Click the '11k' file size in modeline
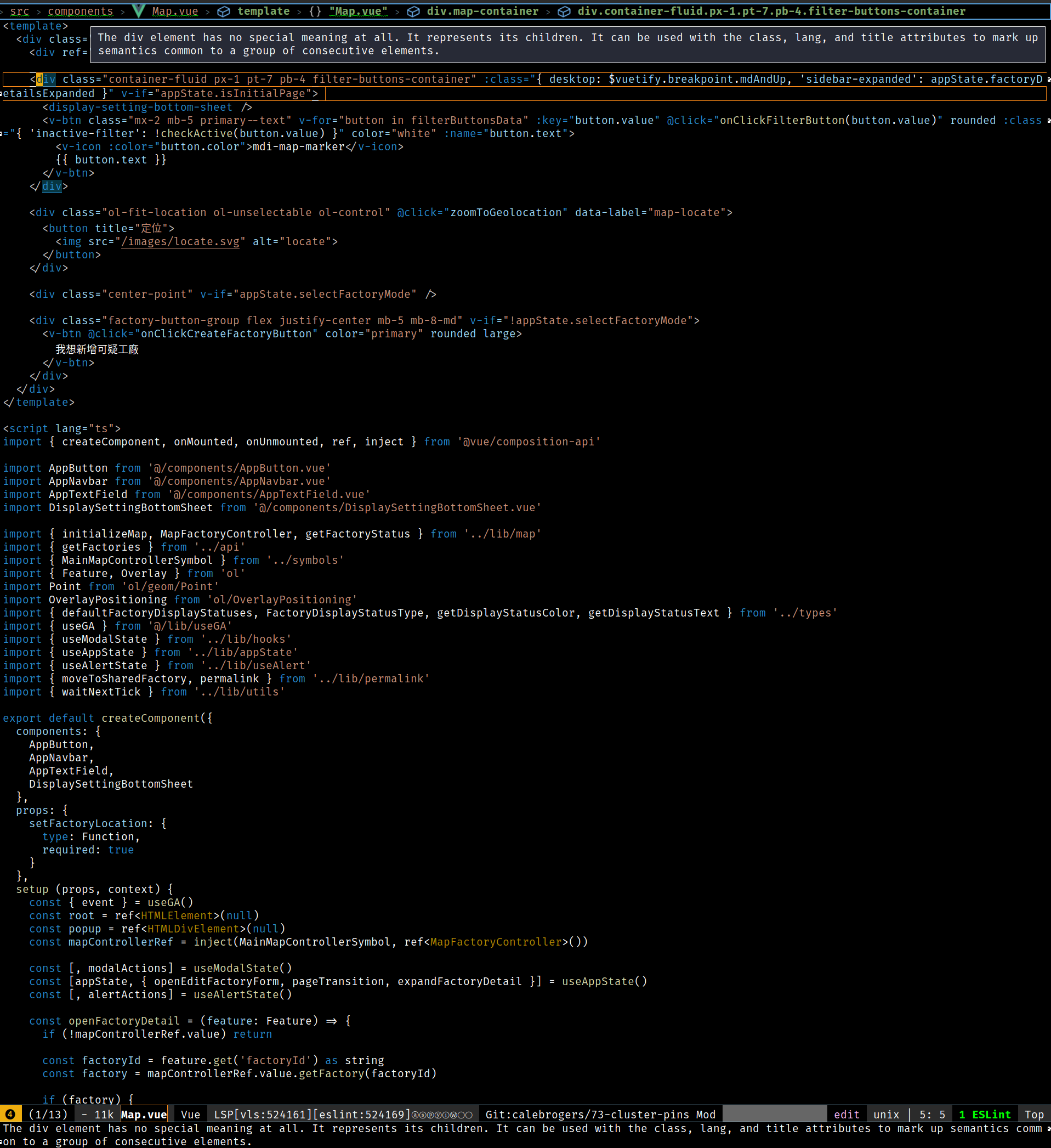Viewport: 1051px width, 1148px height. pyautogui.click(x=104, y=1115)
